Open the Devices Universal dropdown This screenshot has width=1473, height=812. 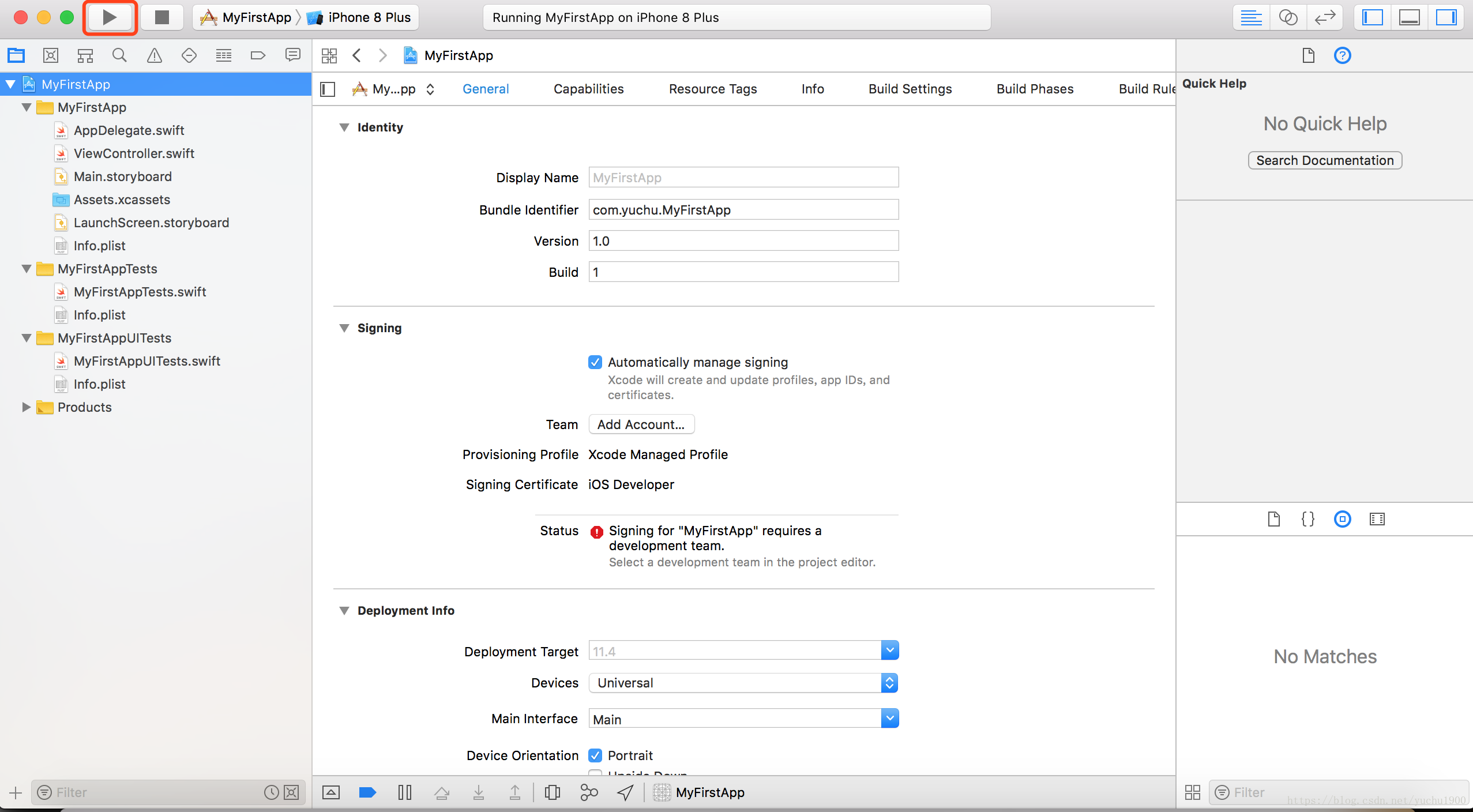click(743, 683)
